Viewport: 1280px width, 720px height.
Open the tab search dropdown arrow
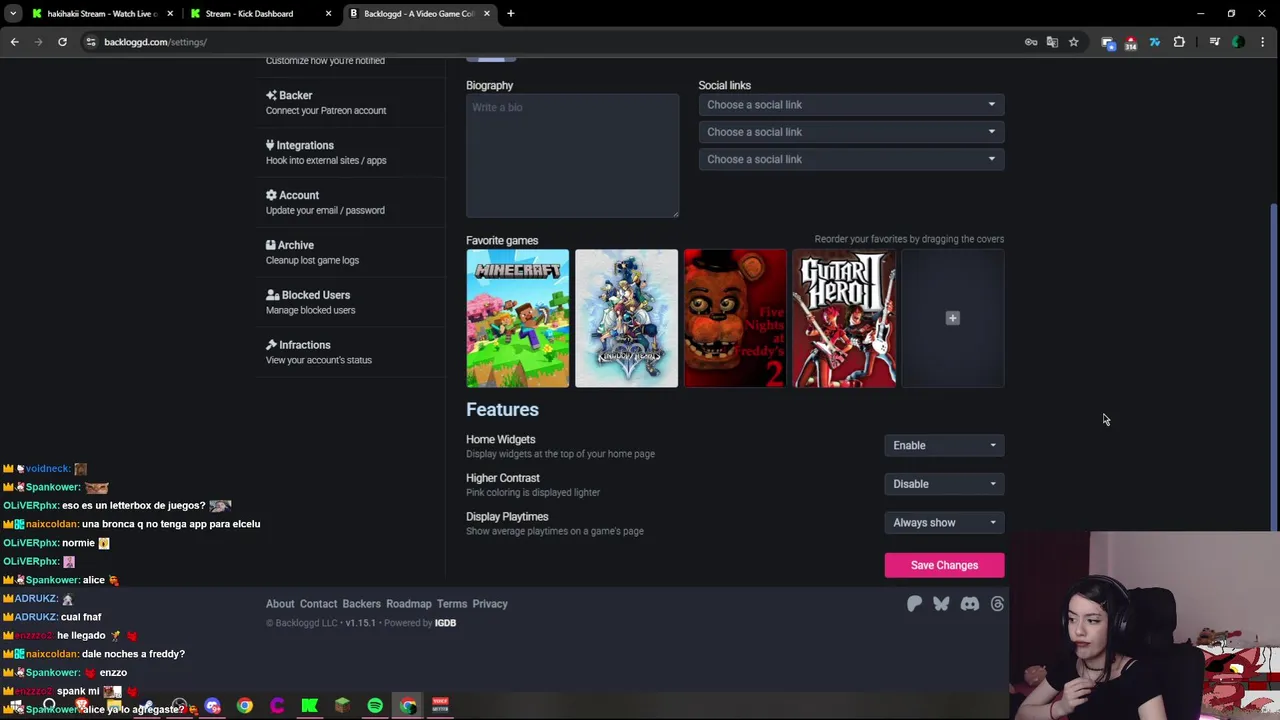pos(13,14)
